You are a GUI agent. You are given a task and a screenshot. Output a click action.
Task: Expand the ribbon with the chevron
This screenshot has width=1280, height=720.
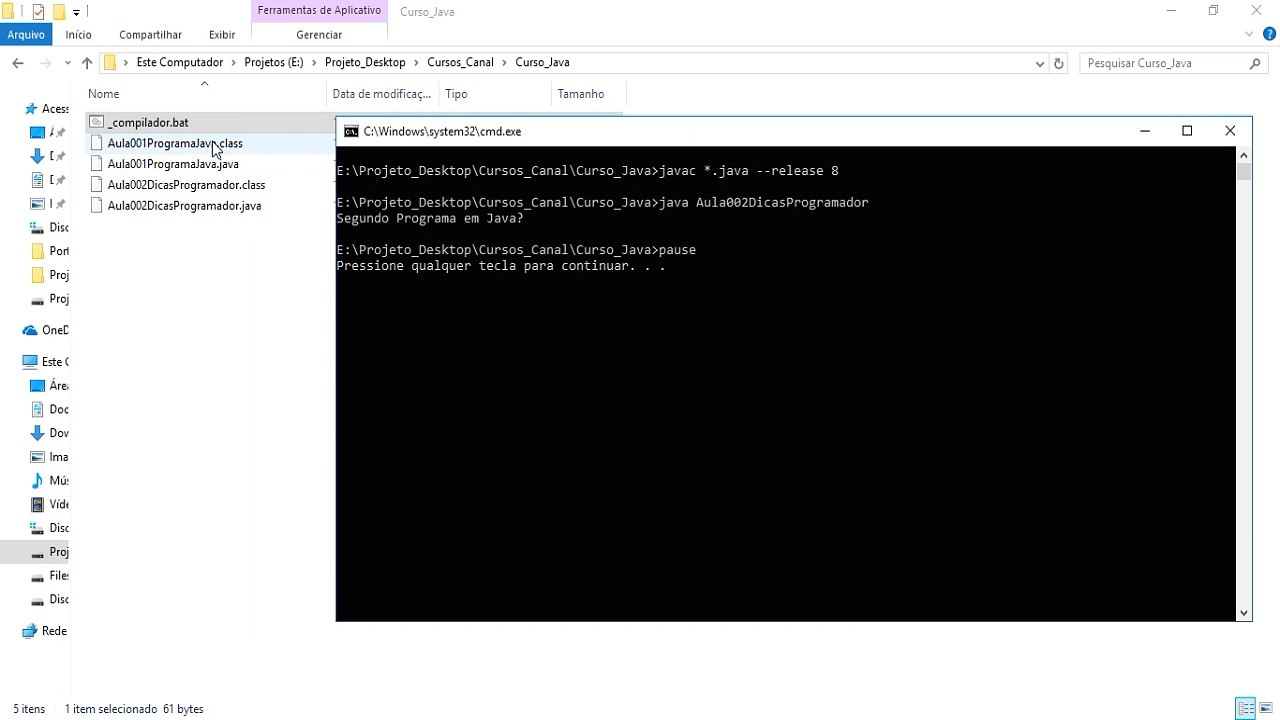[1249, 34]
